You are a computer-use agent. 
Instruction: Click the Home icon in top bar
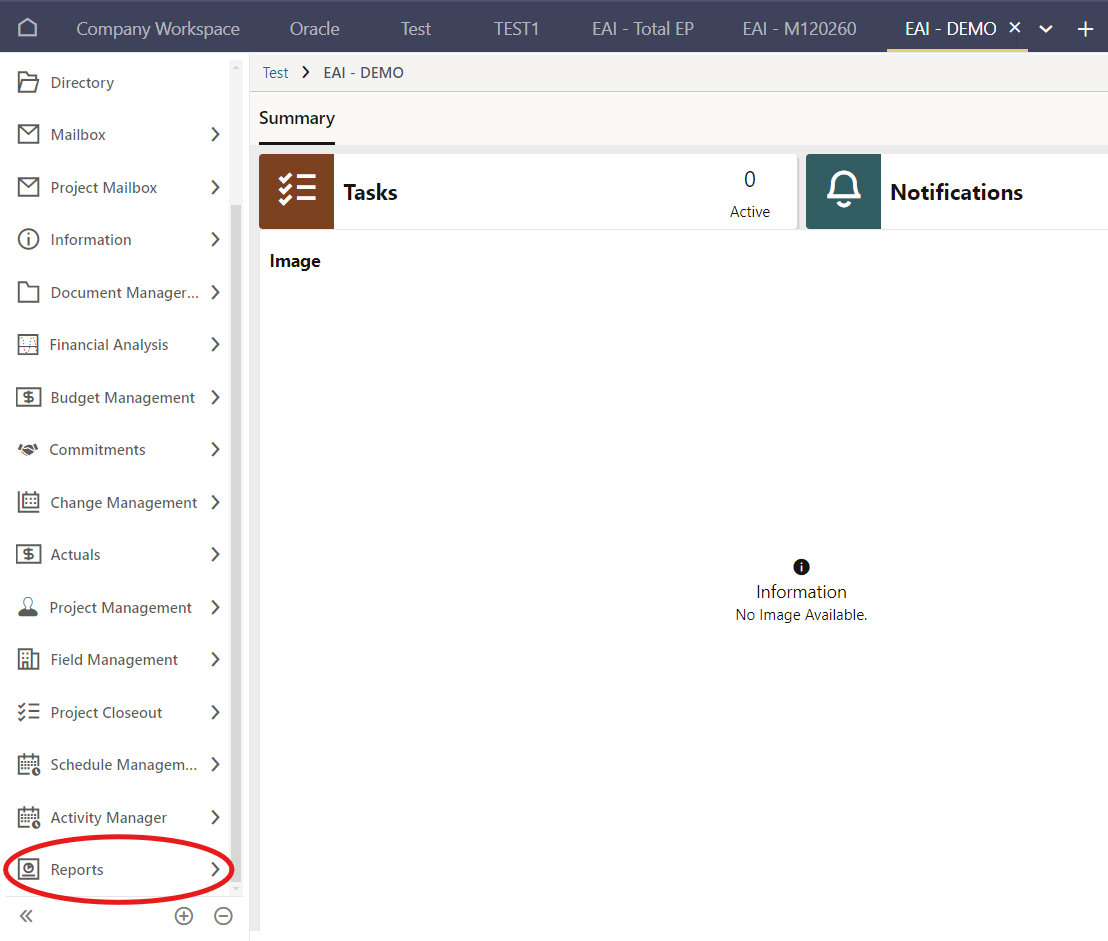click(x=28, y=28)
